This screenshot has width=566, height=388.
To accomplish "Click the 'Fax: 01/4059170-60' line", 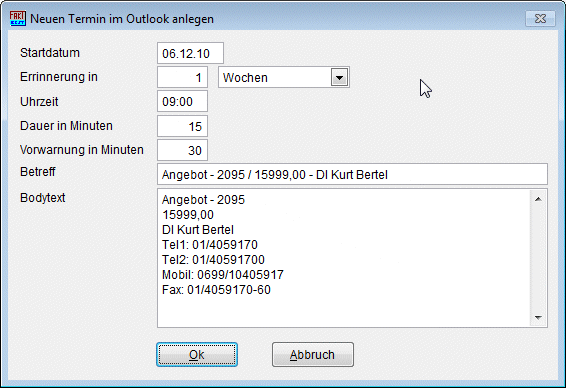I will [216, 290].
